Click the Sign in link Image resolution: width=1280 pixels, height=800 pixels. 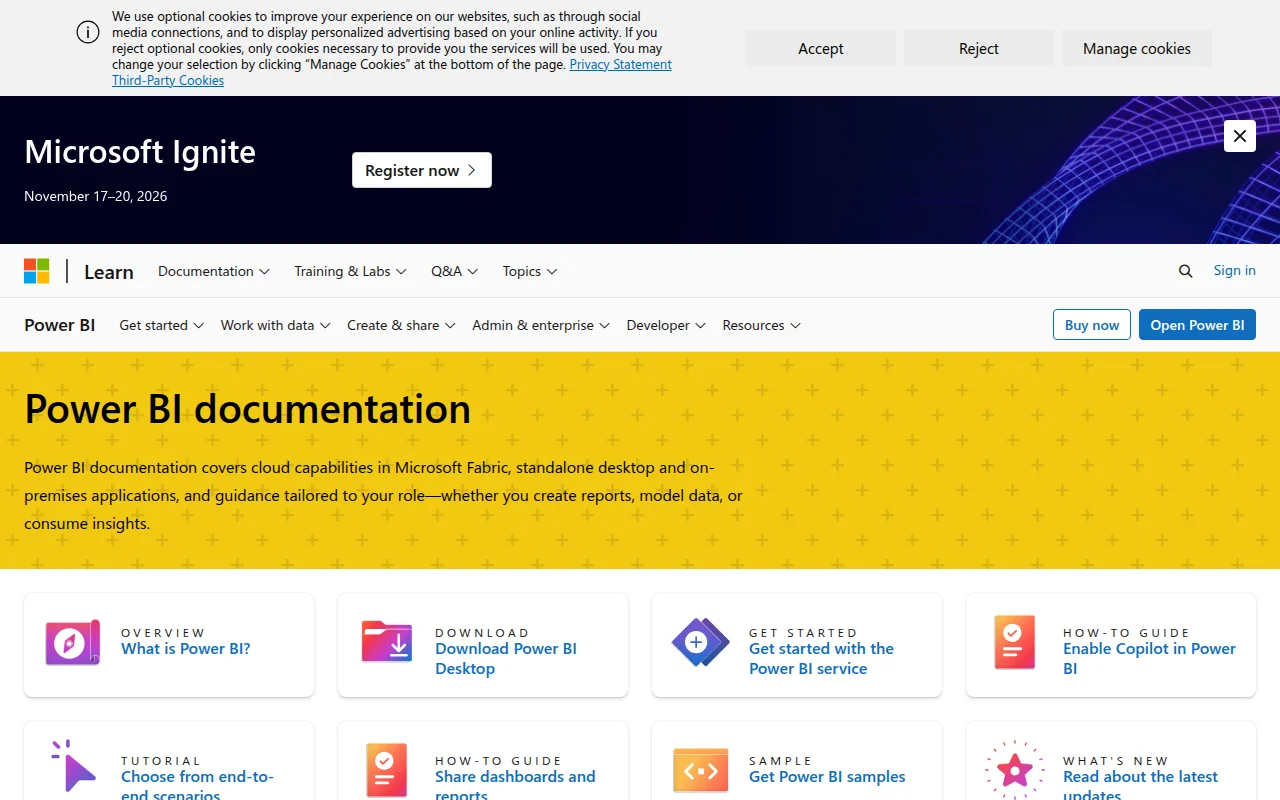click(x=1235, y=270)
